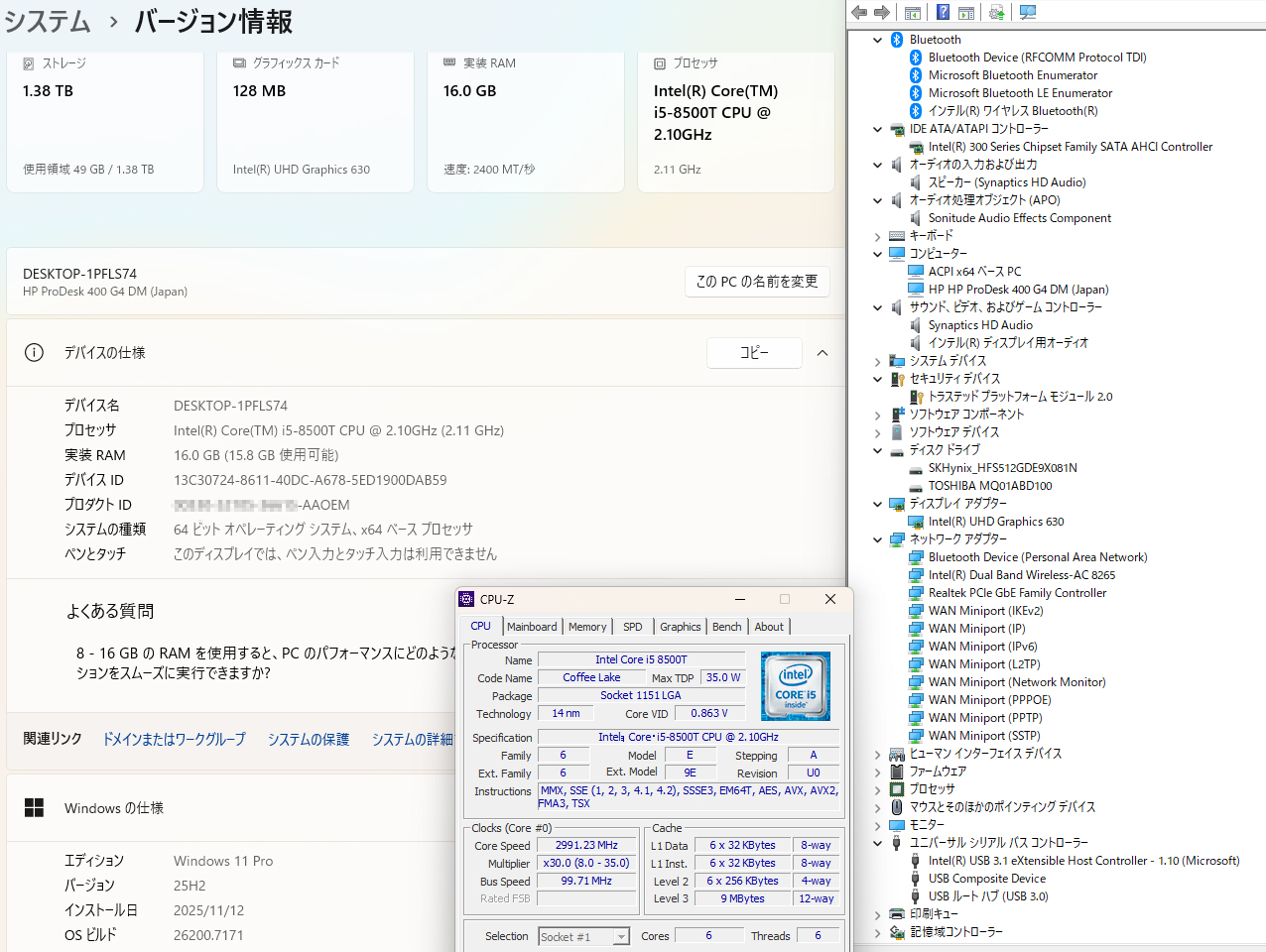Collapse the Bluetooth category in device tree
This screenshot has height=952, width=1266.
877,40
